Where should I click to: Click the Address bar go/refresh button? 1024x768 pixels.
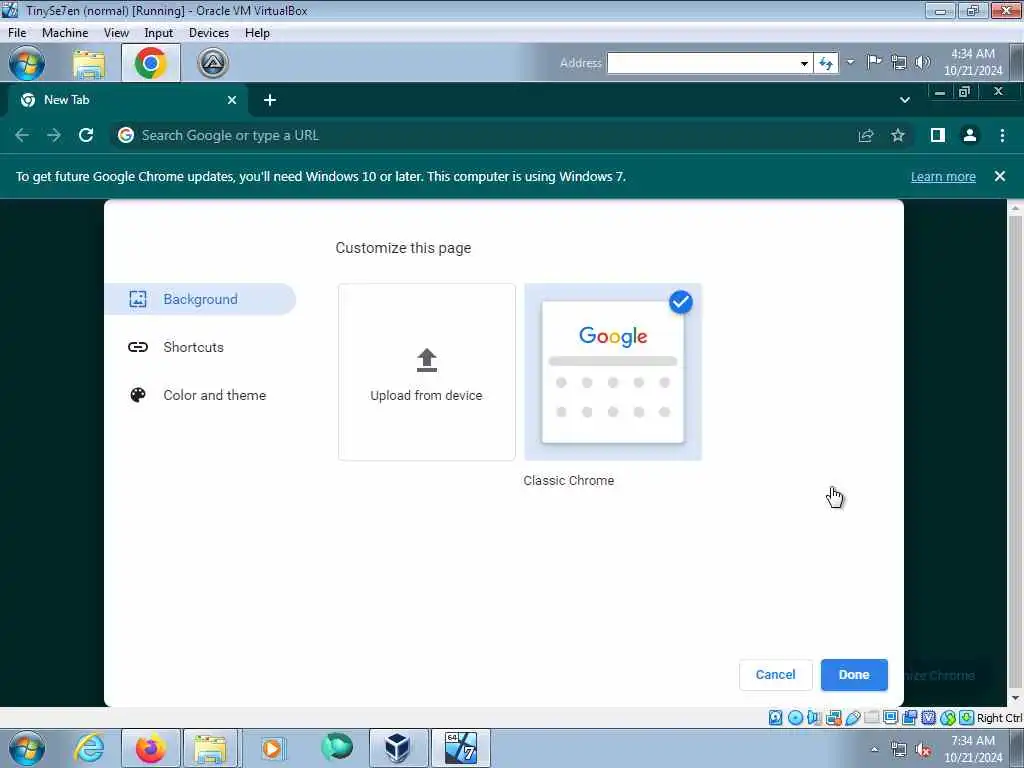pos(826,63)
